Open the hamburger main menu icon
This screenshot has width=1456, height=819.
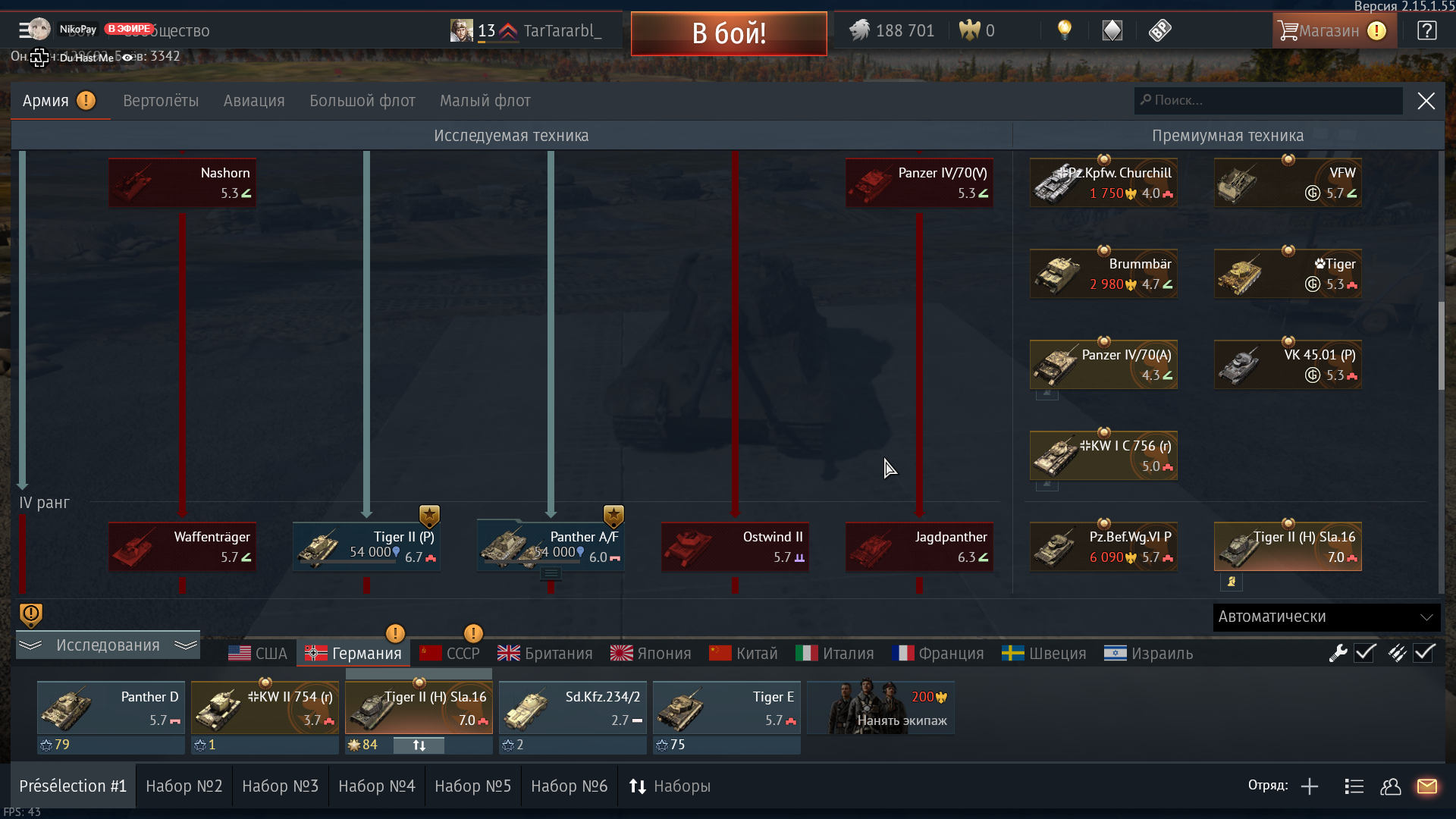(x=25, y=30)
